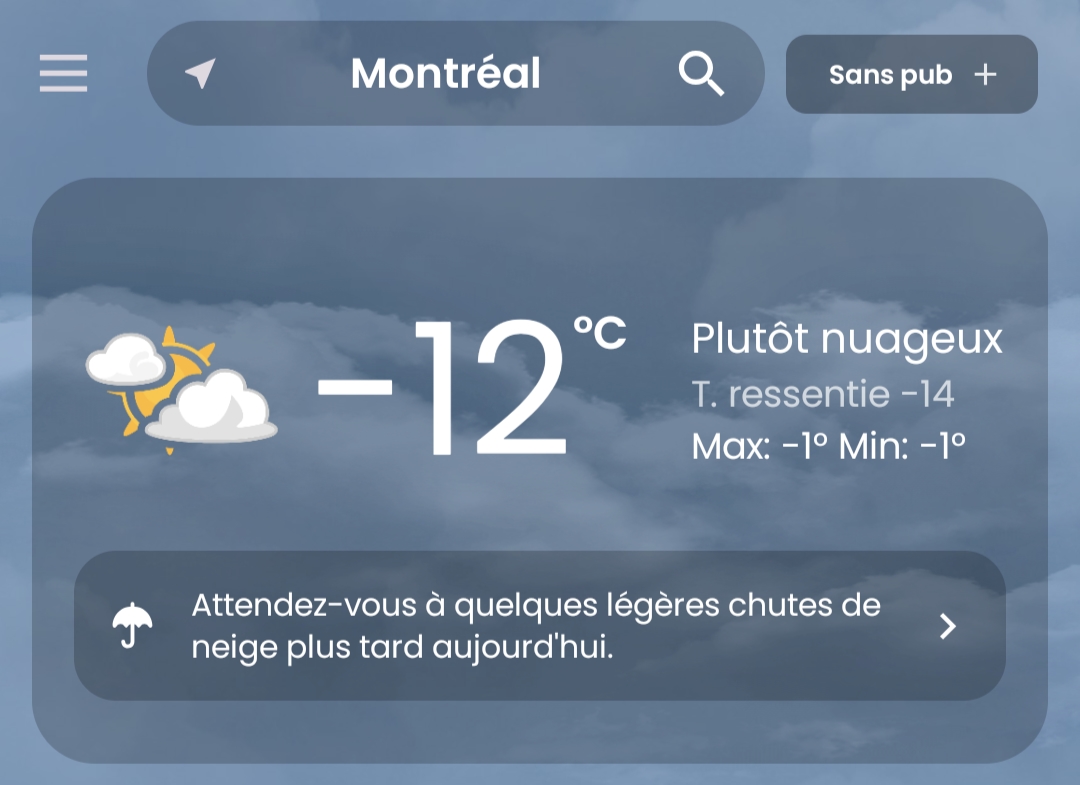Click the magnifying glass search icon
The width and height of the screenshot is (1080, 785).
click(701, 74)
